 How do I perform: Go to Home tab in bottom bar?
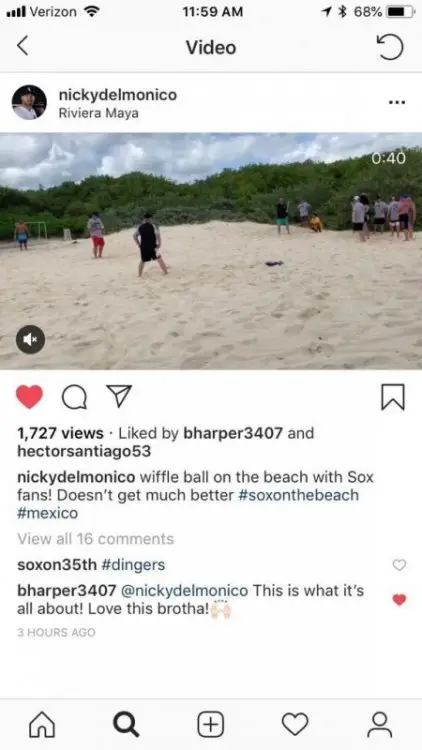(x=42, y=724)
